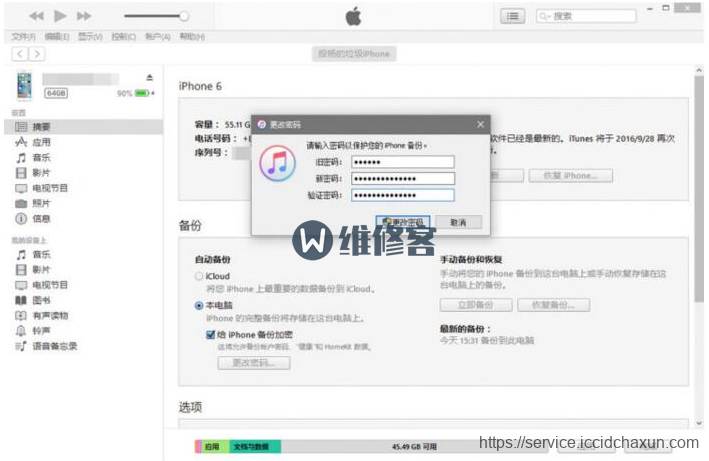
Task: Skip forward with the fast-forward button
Action: (x=84, y=16)
